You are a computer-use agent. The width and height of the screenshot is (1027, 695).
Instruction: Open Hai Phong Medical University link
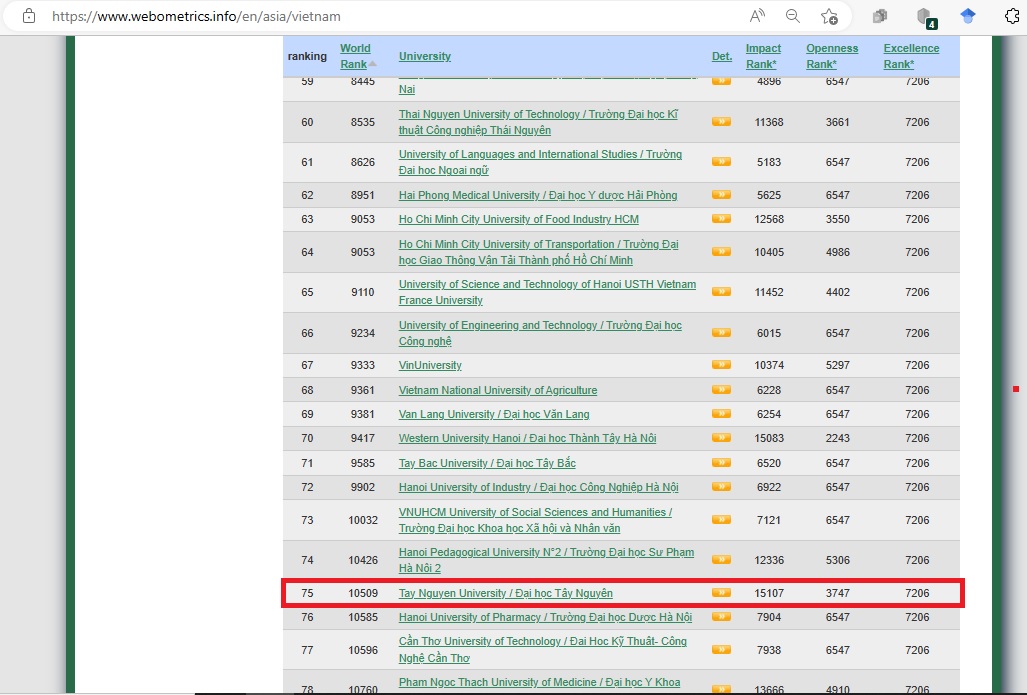point(538,195)
